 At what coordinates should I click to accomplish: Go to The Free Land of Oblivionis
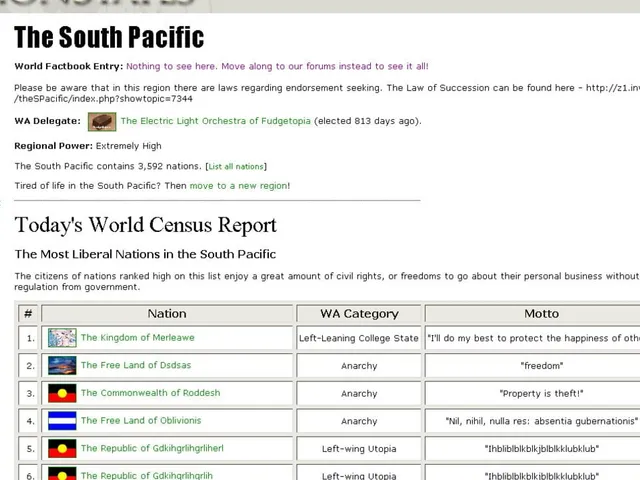[141, 421]
